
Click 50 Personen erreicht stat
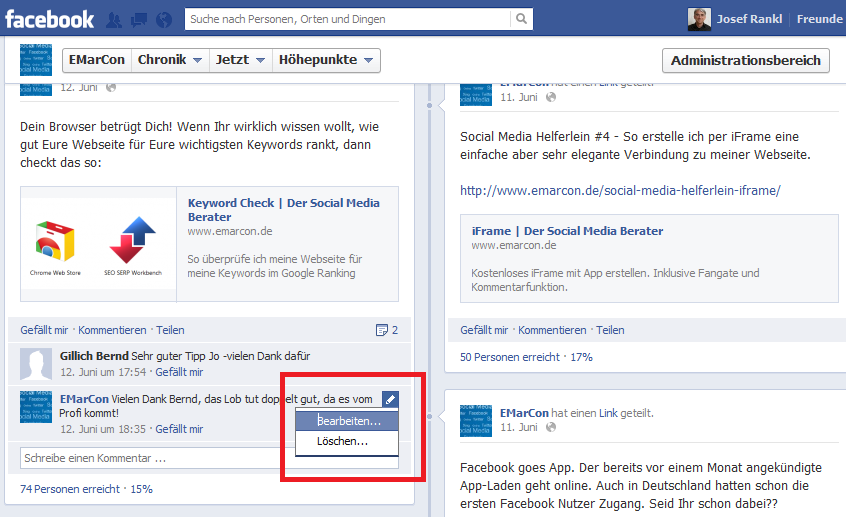pos(510,357)
